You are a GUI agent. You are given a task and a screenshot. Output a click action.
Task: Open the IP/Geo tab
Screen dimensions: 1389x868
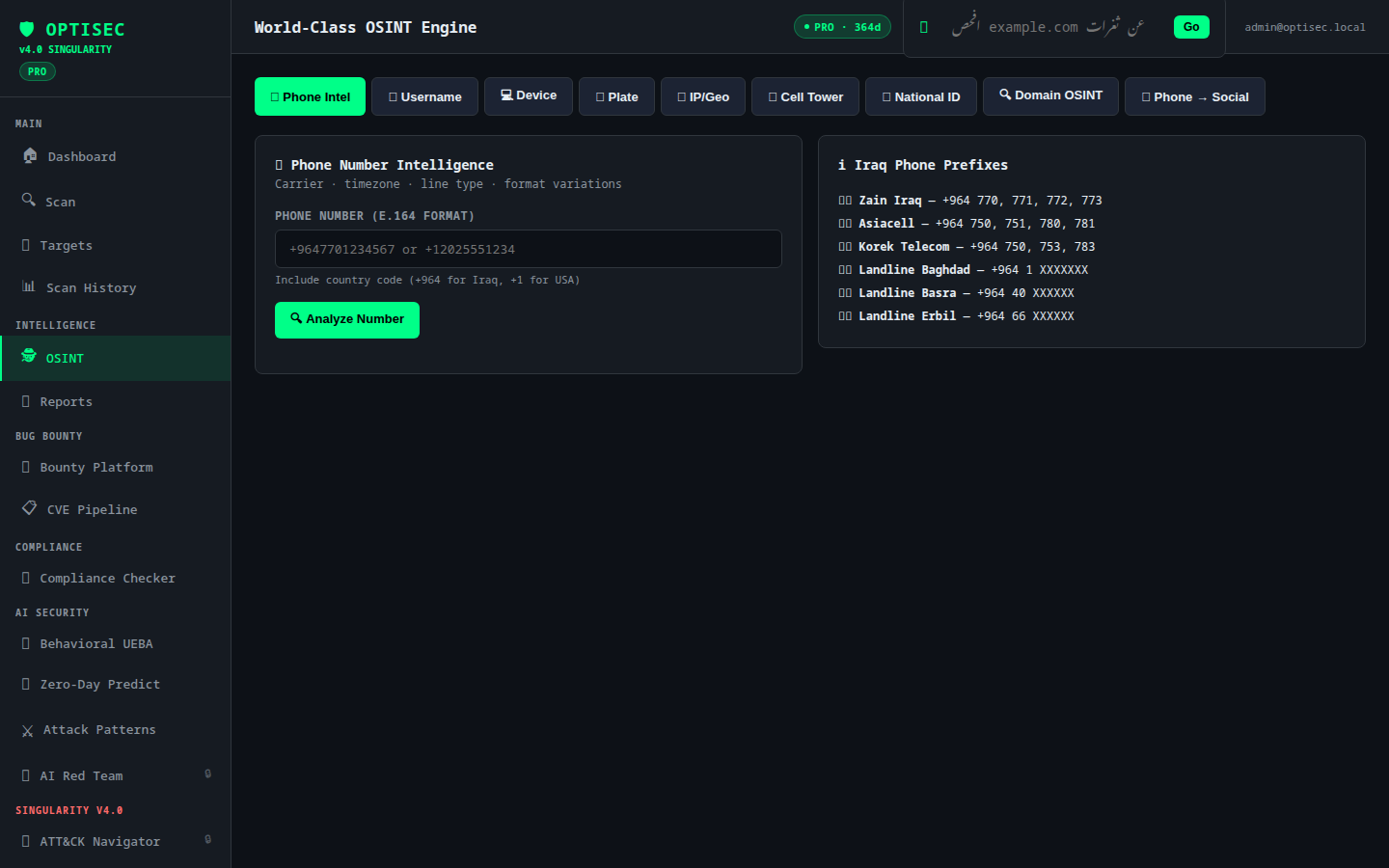point(703,96)
